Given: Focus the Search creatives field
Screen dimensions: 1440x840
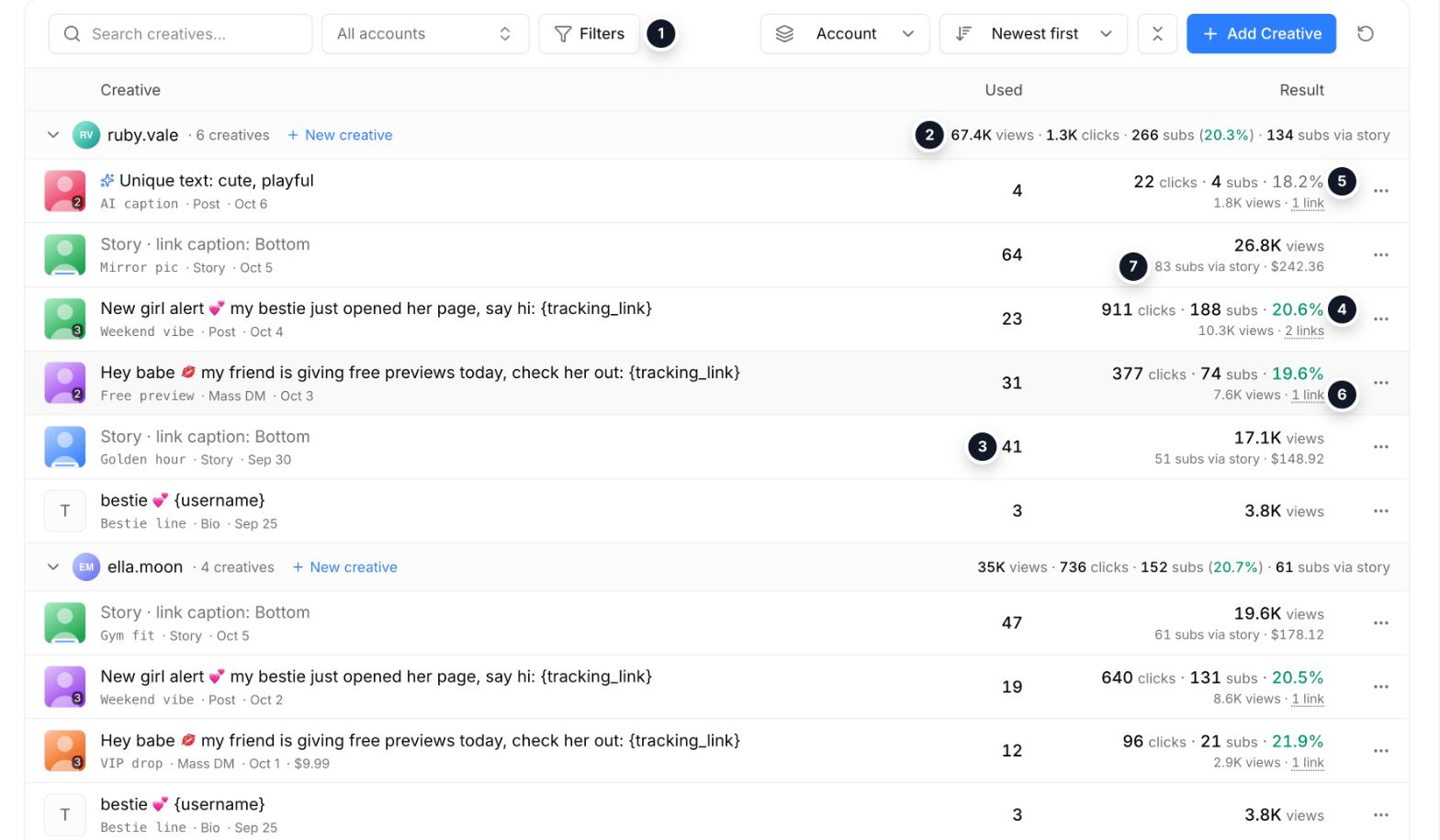Looking at the screenshot, I should click(x=180, y=34).
